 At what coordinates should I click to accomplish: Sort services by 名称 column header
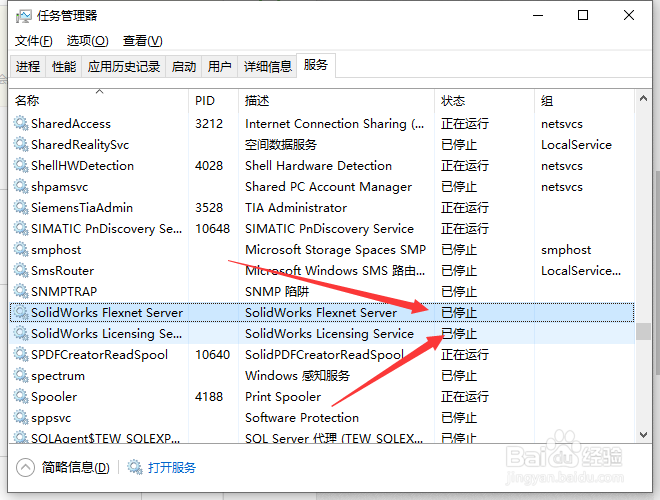[x=99, y=101]
